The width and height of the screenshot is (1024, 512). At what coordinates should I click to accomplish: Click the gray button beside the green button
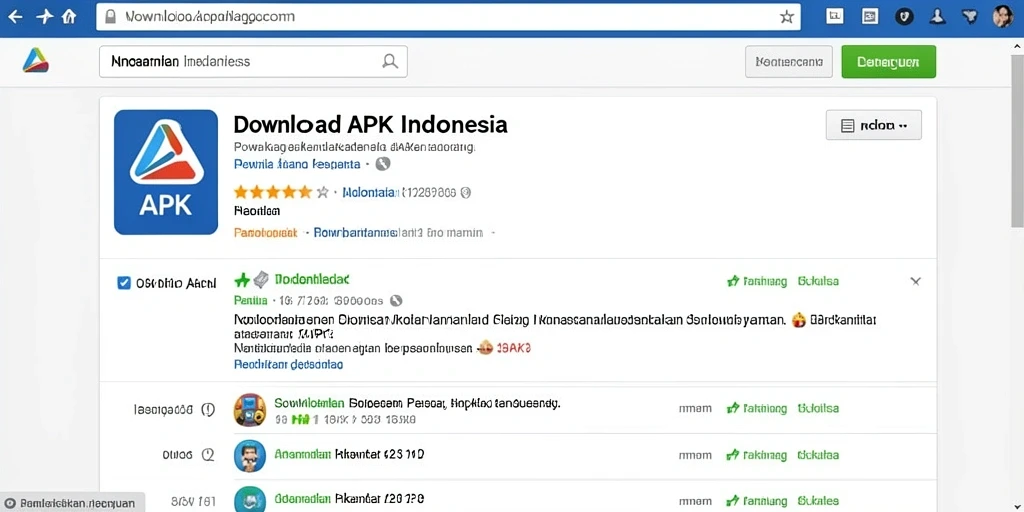pos(789,62)
